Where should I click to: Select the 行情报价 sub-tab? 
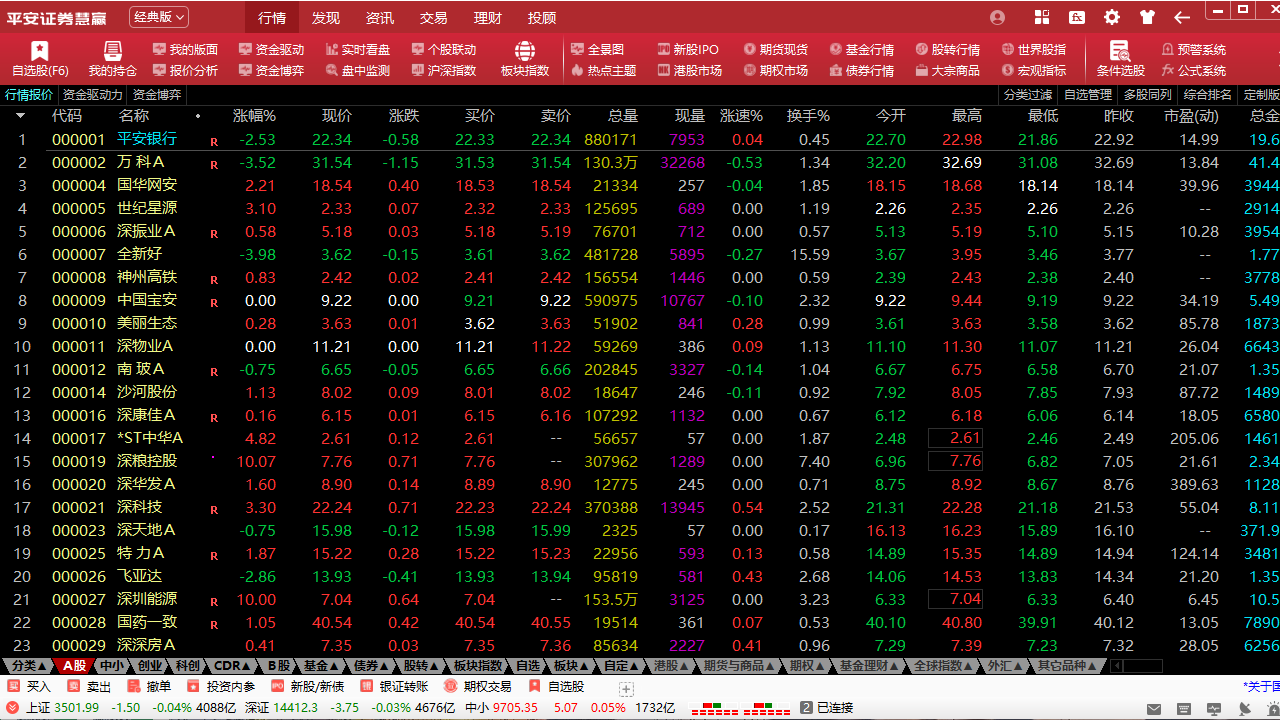click(30, 95)
